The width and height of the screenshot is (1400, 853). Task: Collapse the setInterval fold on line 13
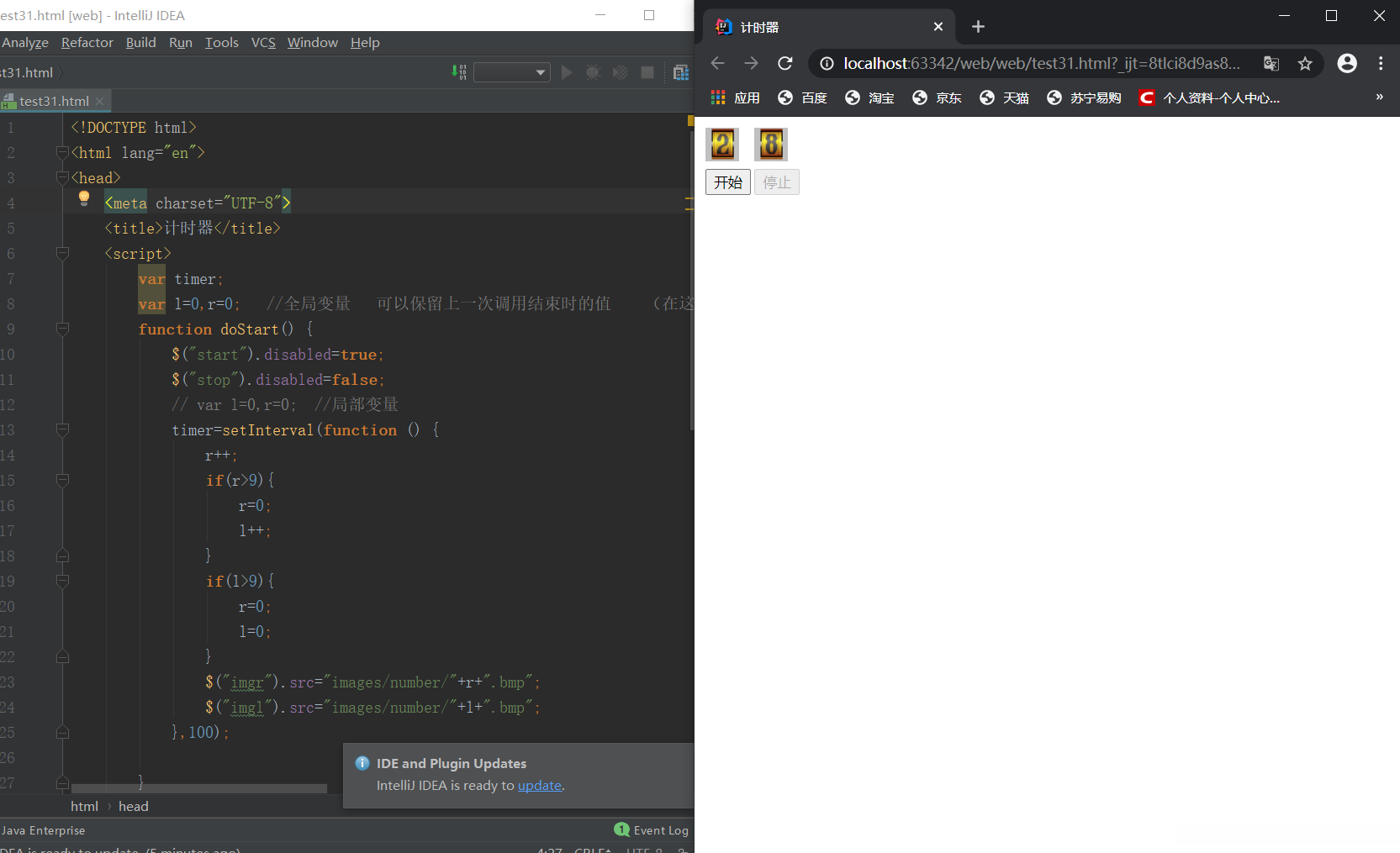click(62, 429)
